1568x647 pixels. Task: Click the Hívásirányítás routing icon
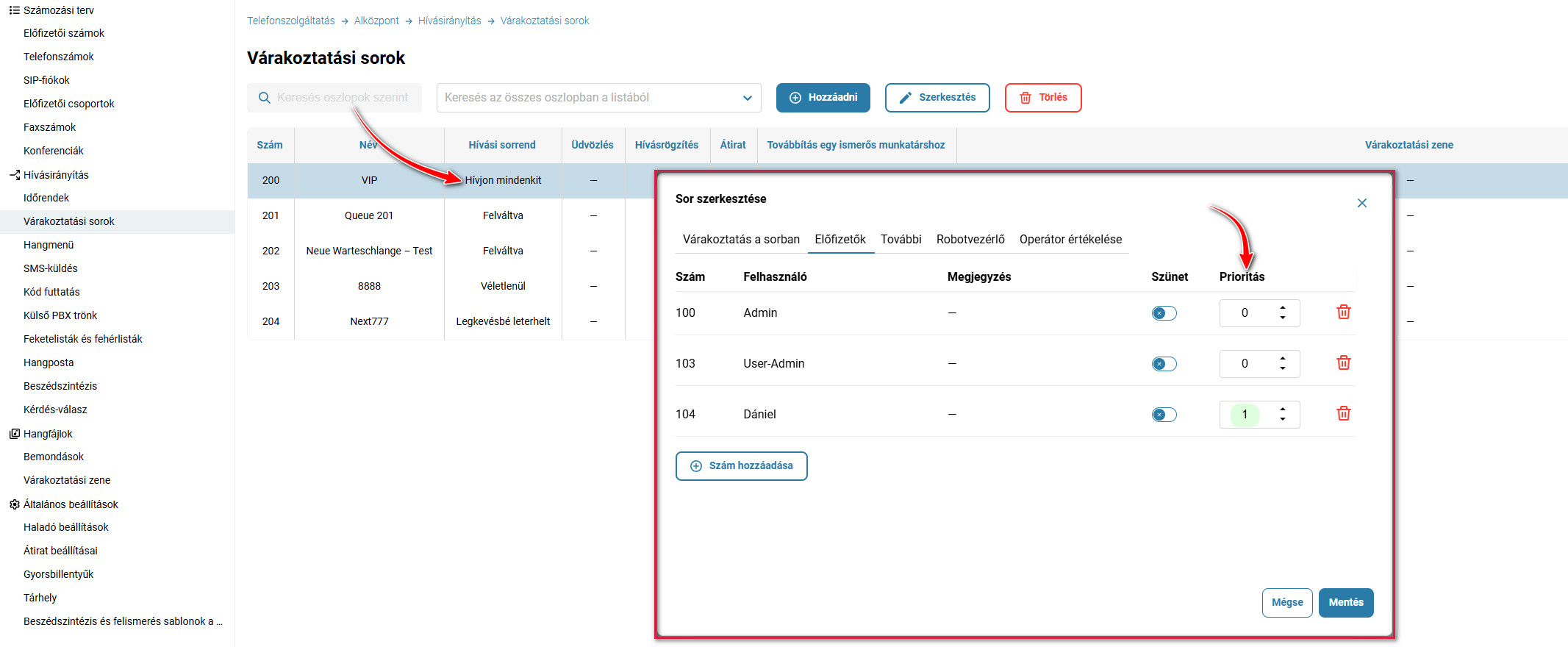[14, 175]
